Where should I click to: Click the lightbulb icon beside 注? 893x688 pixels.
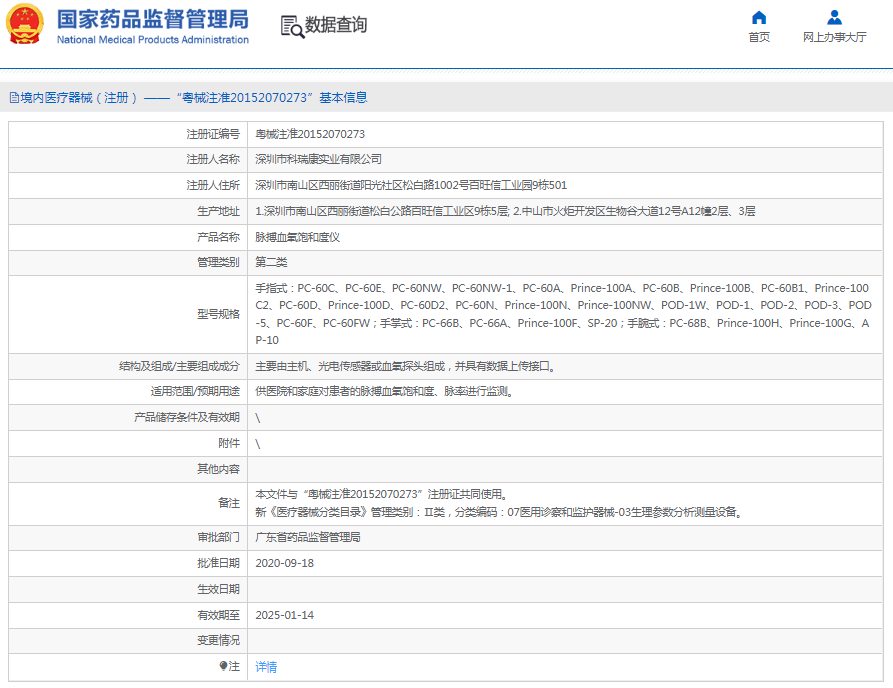tap(223, 666)
